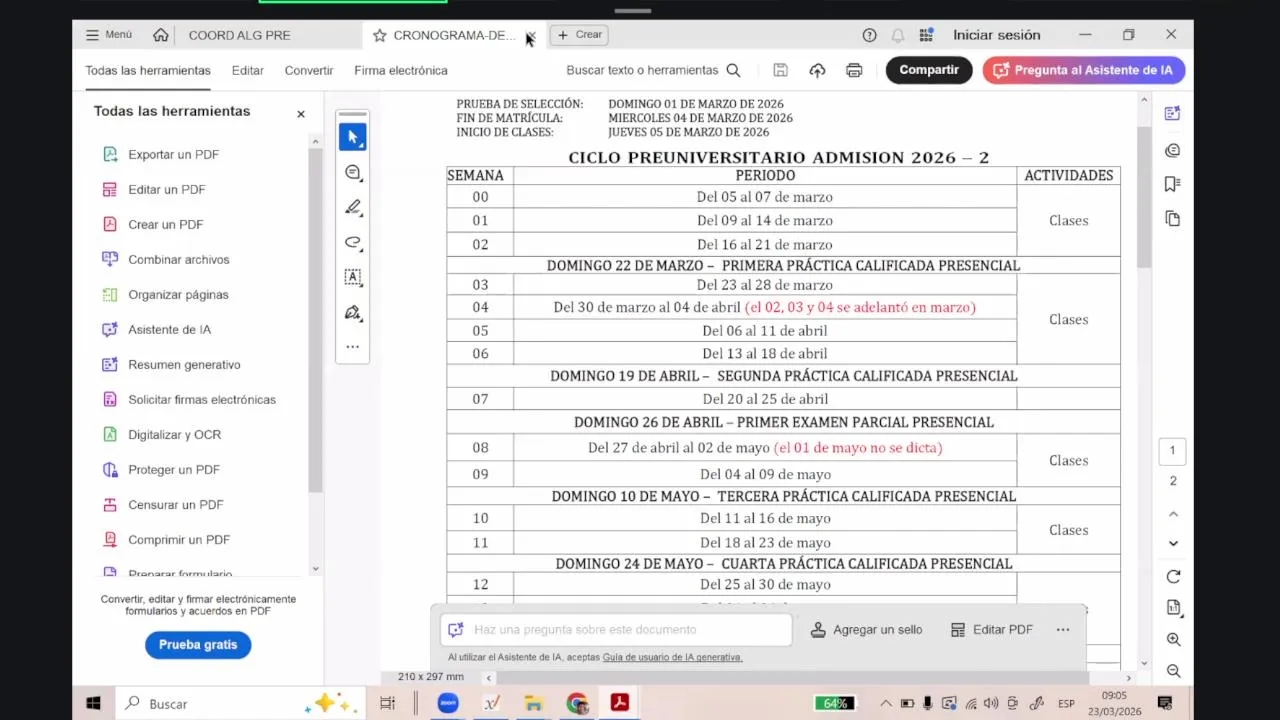Switch to the COORD ALG PRE tab
1280x720 pixels.
(x=240, y=35)
